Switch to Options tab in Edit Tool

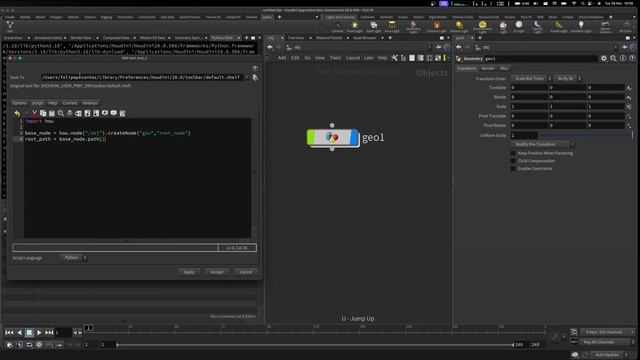point(19,103)
